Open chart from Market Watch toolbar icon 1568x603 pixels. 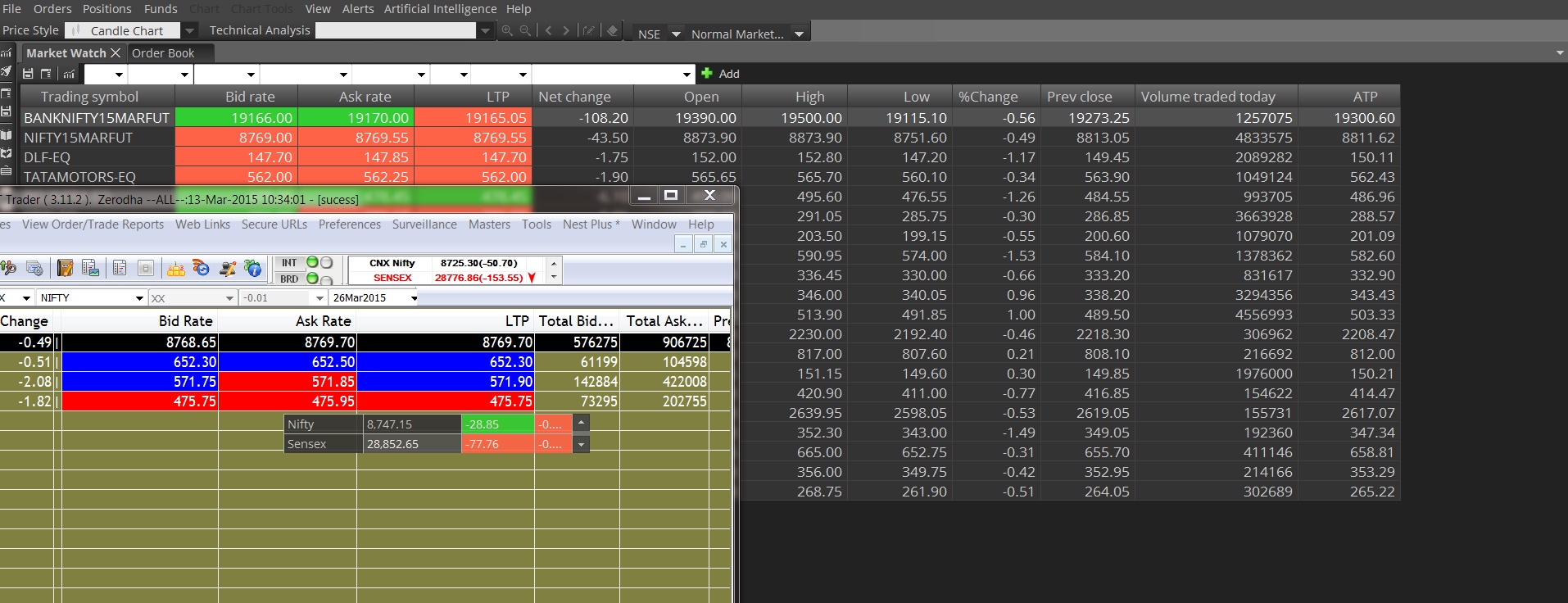coord(69,74)
